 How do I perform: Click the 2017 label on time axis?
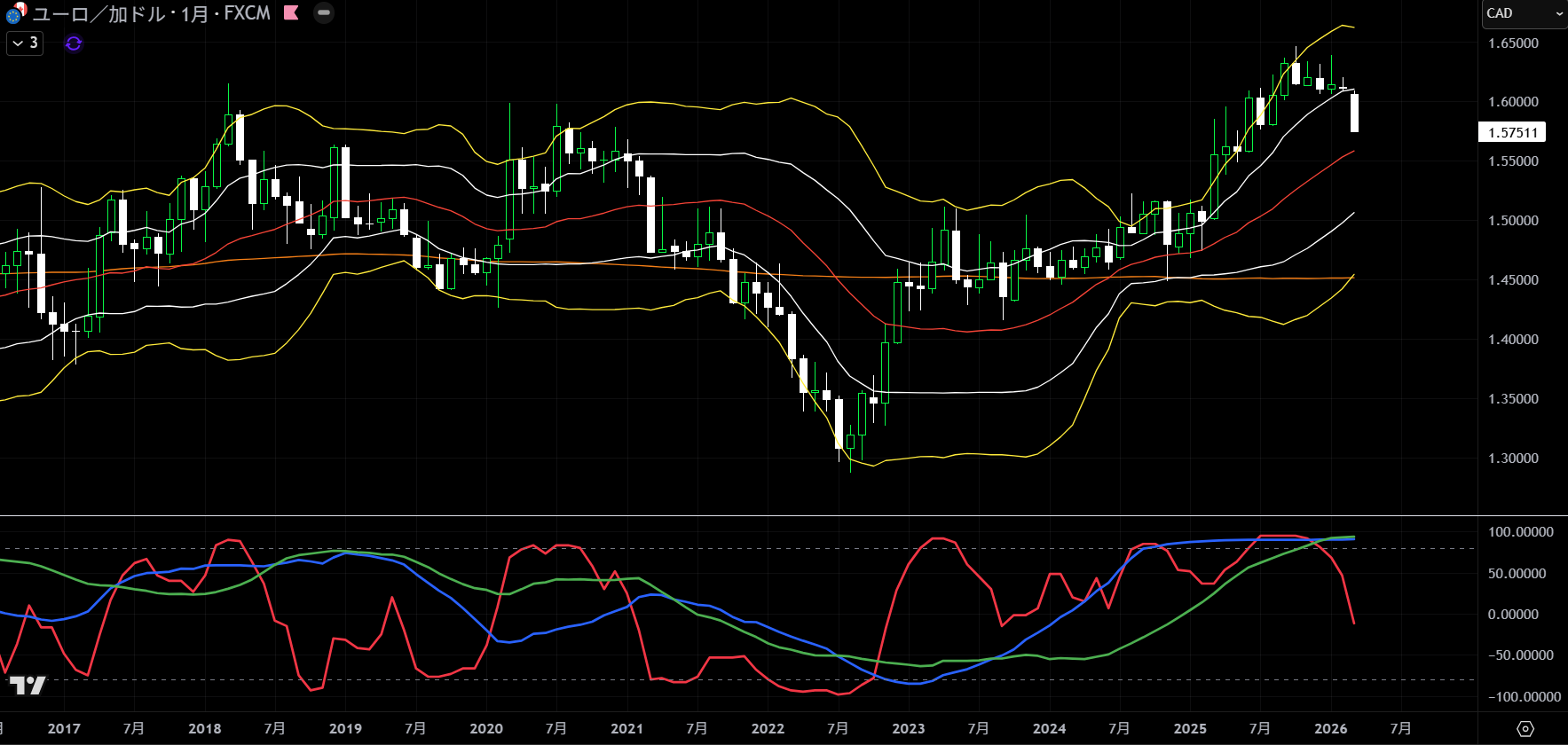(x=64, y=728)
